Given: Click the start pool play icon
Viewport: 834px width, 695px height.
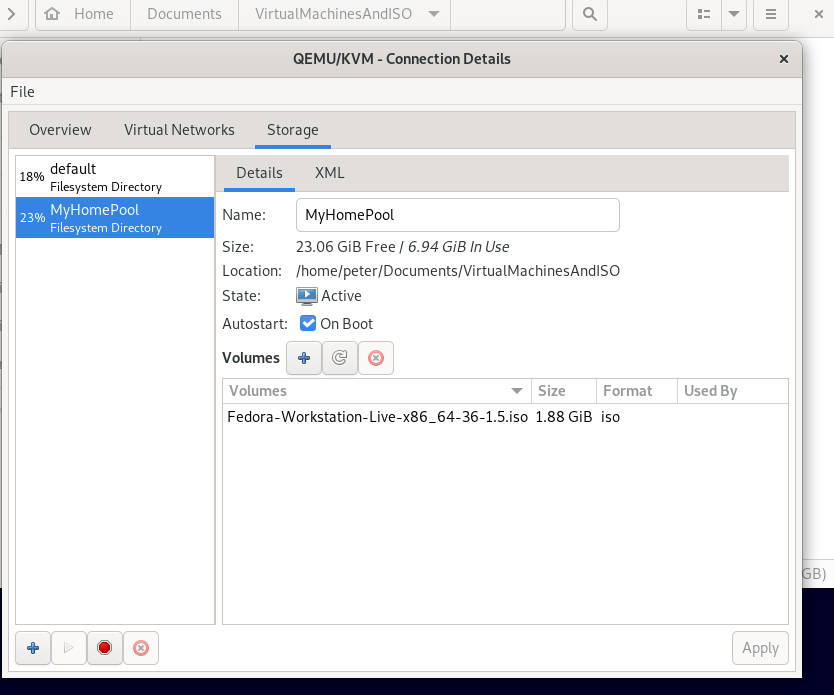Looking at the screenshot, I should (69, 648).
